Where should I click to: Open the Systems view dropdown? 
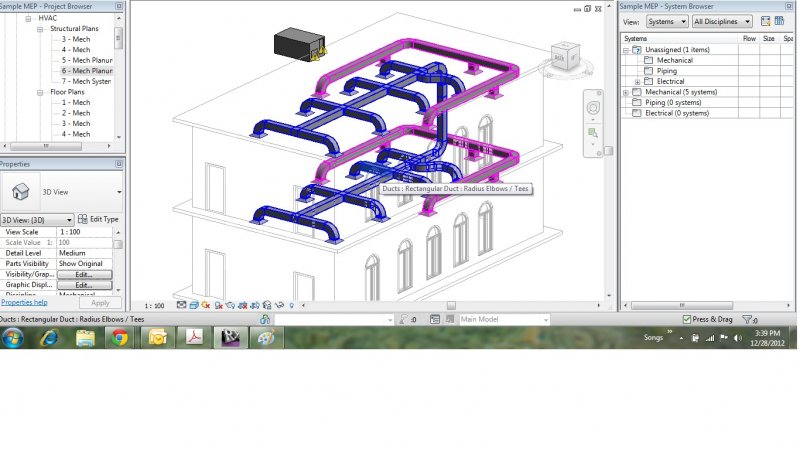(666, 21)
